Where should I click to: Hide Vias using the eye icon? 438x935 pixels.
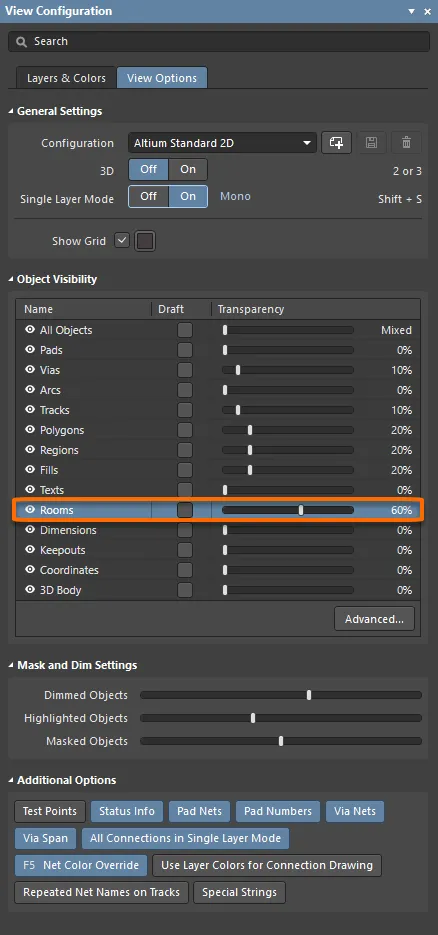click(x=30, y=370)
